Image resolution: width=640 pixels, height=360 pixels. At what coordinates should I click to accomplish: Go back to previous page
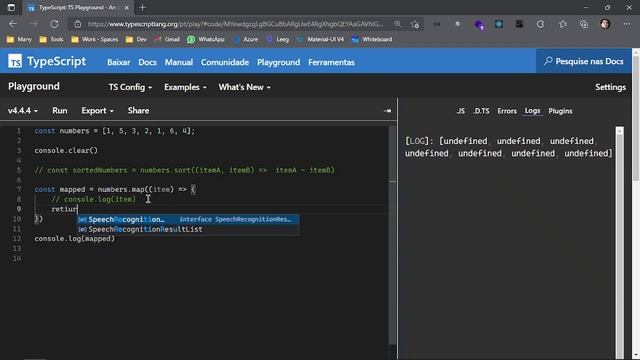[13, 24]
